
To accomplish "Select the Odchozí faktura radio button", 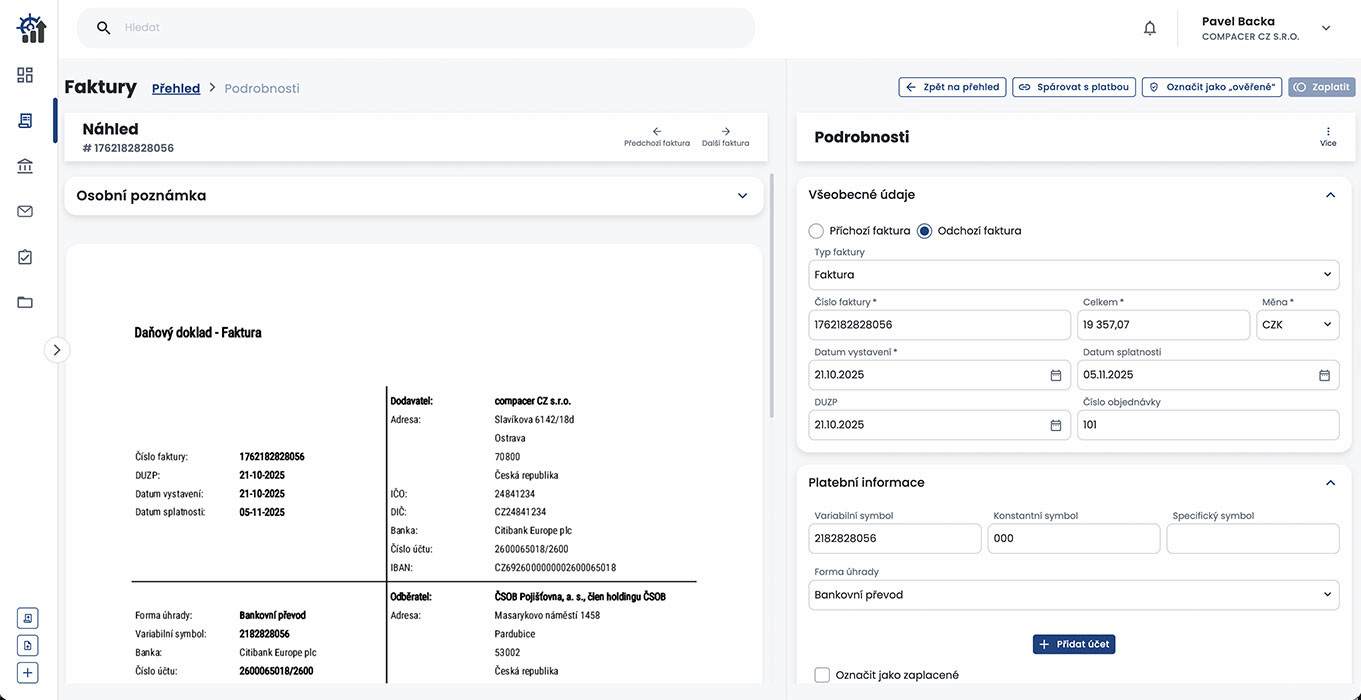I will pos(924,231).
